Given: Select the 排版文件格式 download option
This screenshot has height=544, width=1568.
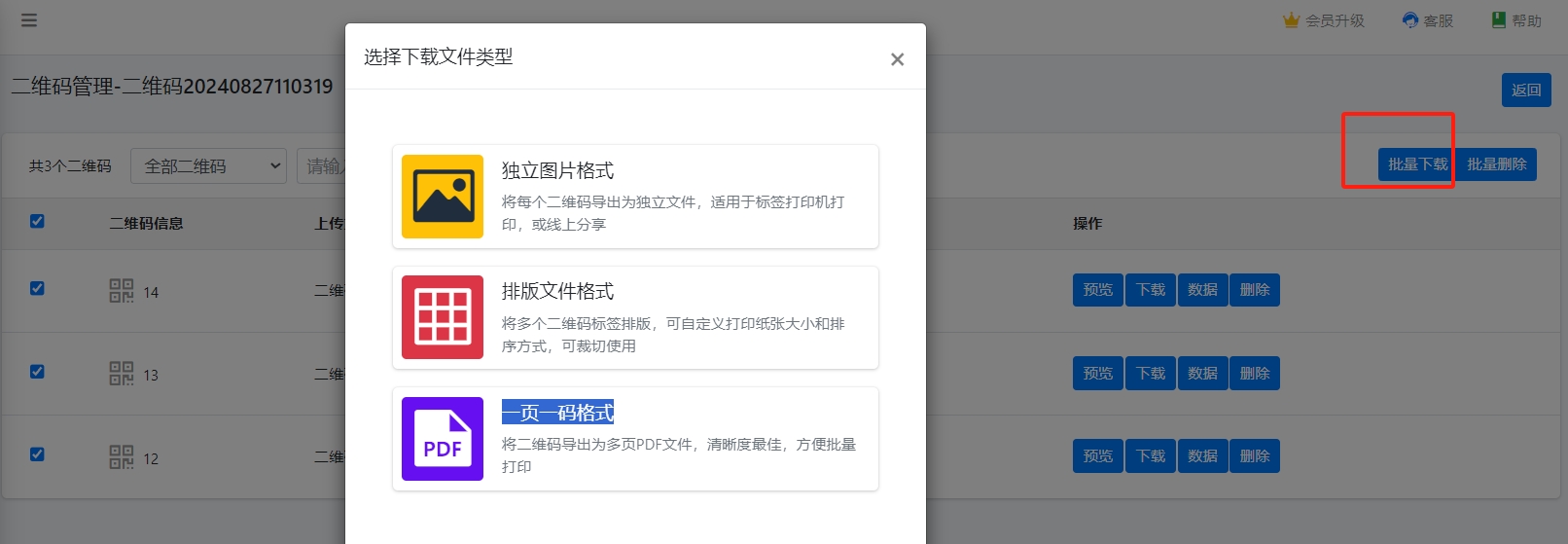Looking at the screenshot, I should [x=557, y=291].
